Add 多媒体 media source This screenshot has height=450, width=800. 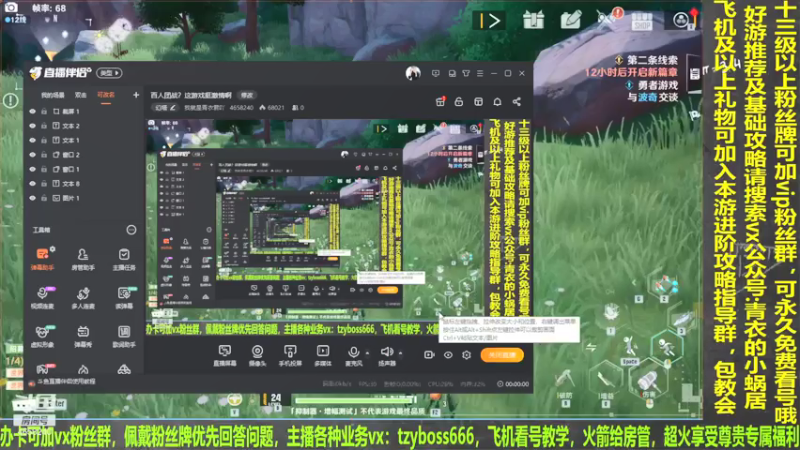click(322, 356)
